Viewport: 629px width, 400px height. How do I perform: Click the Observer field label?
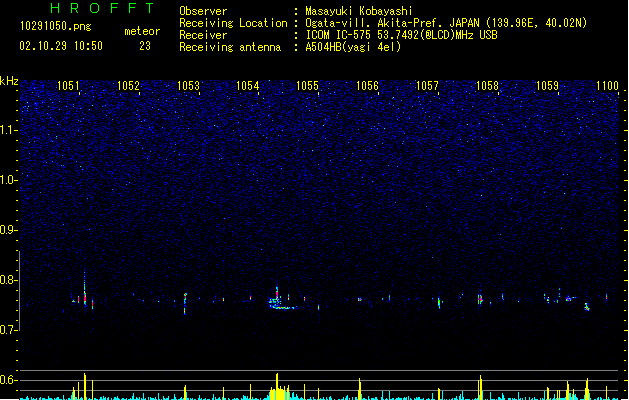point(203,11)
